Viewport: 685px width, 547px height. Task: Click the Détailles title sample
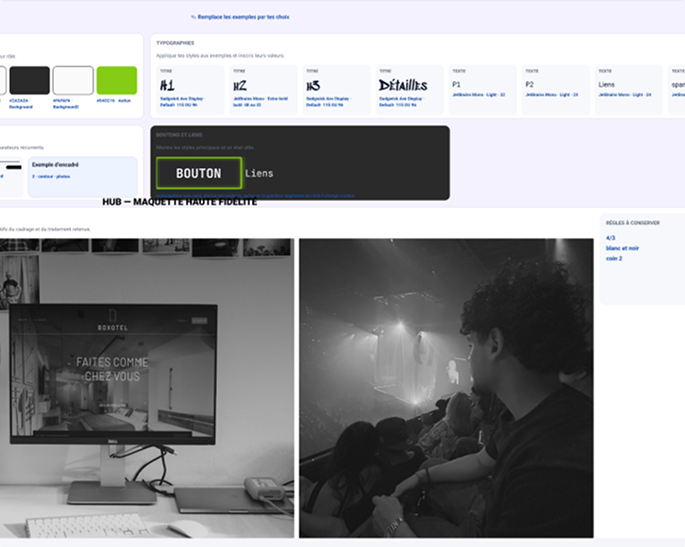403,85
